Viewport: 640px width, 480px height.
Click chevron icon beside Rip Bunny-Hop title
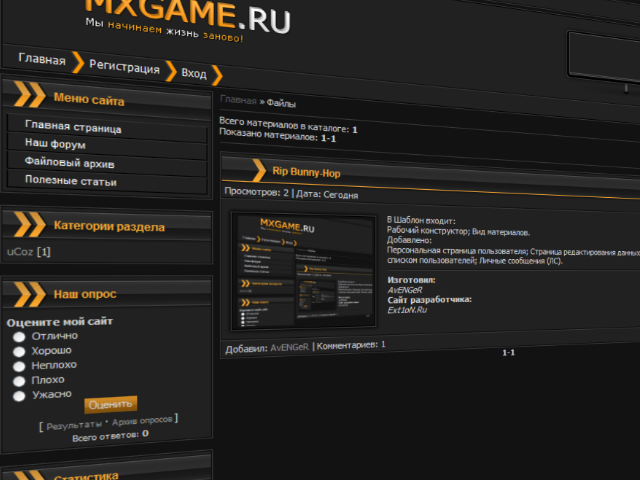pos(259,170)
